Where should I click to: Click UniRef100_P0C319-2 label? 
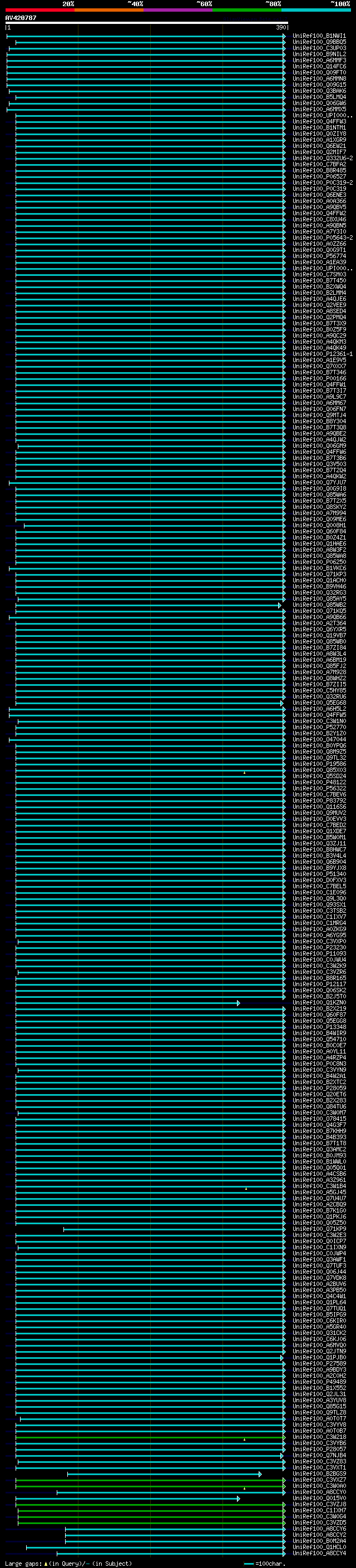323,182
